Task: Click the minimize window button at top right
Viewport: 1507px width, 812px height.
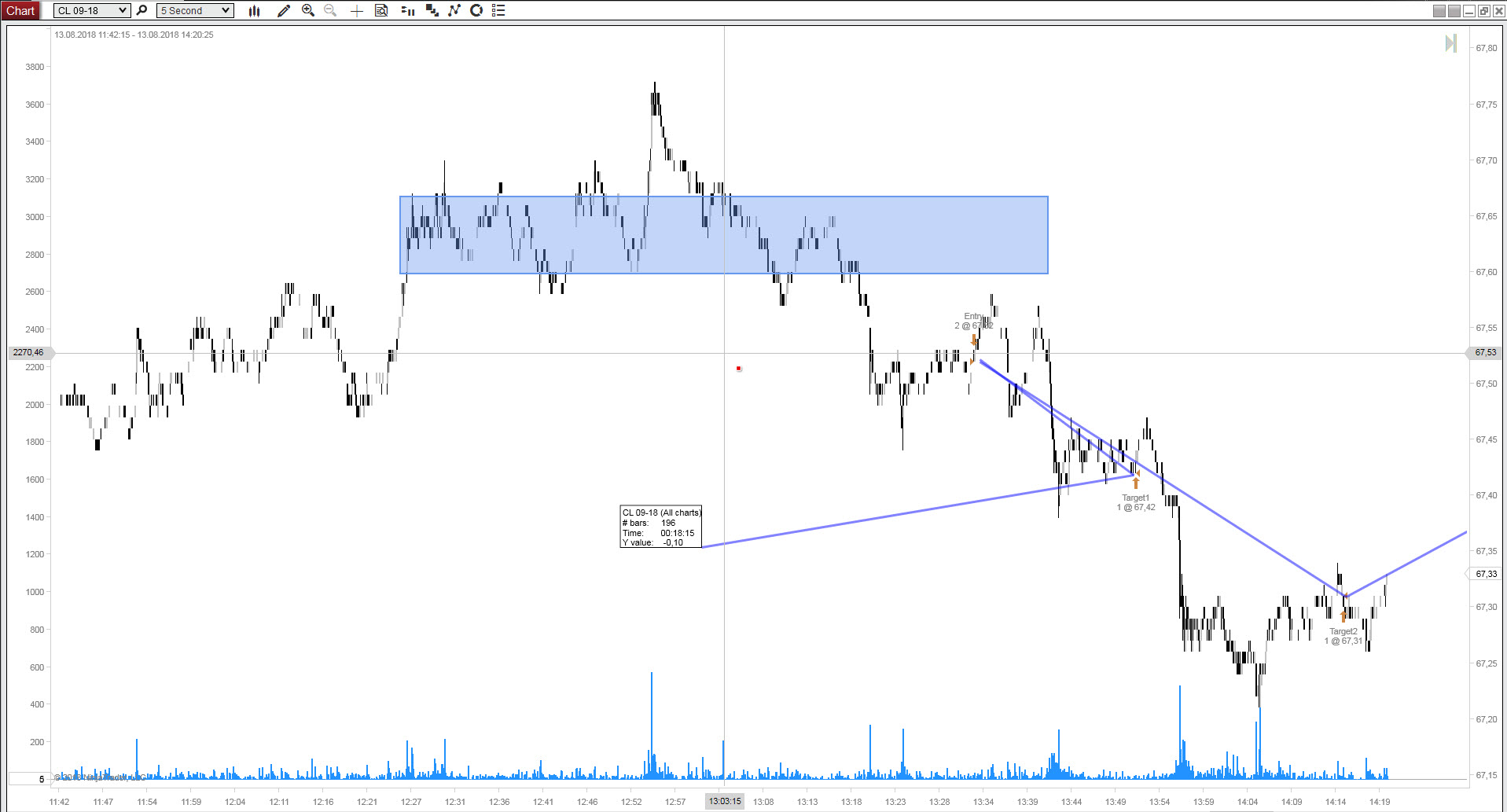Action: coord(1468,10)
